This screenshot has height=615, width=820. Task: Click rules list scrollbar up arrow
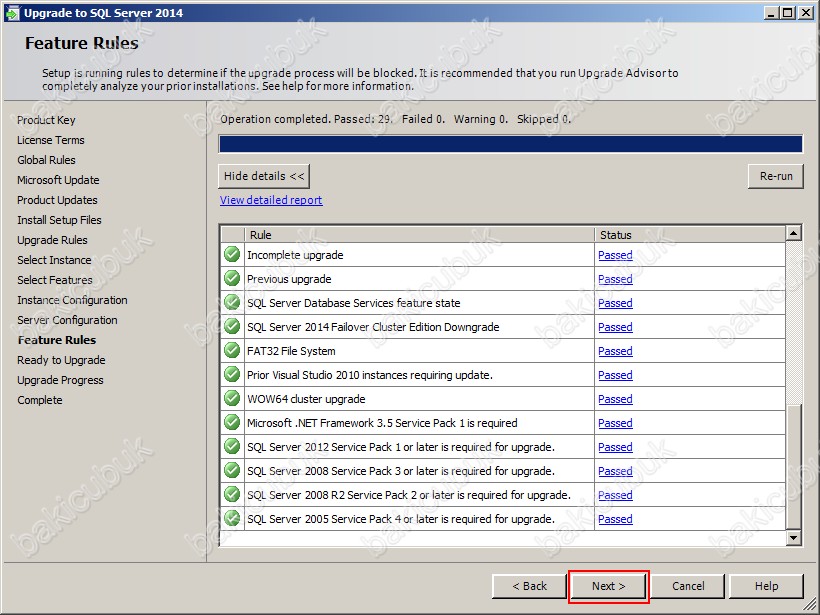tap(793, 233)
